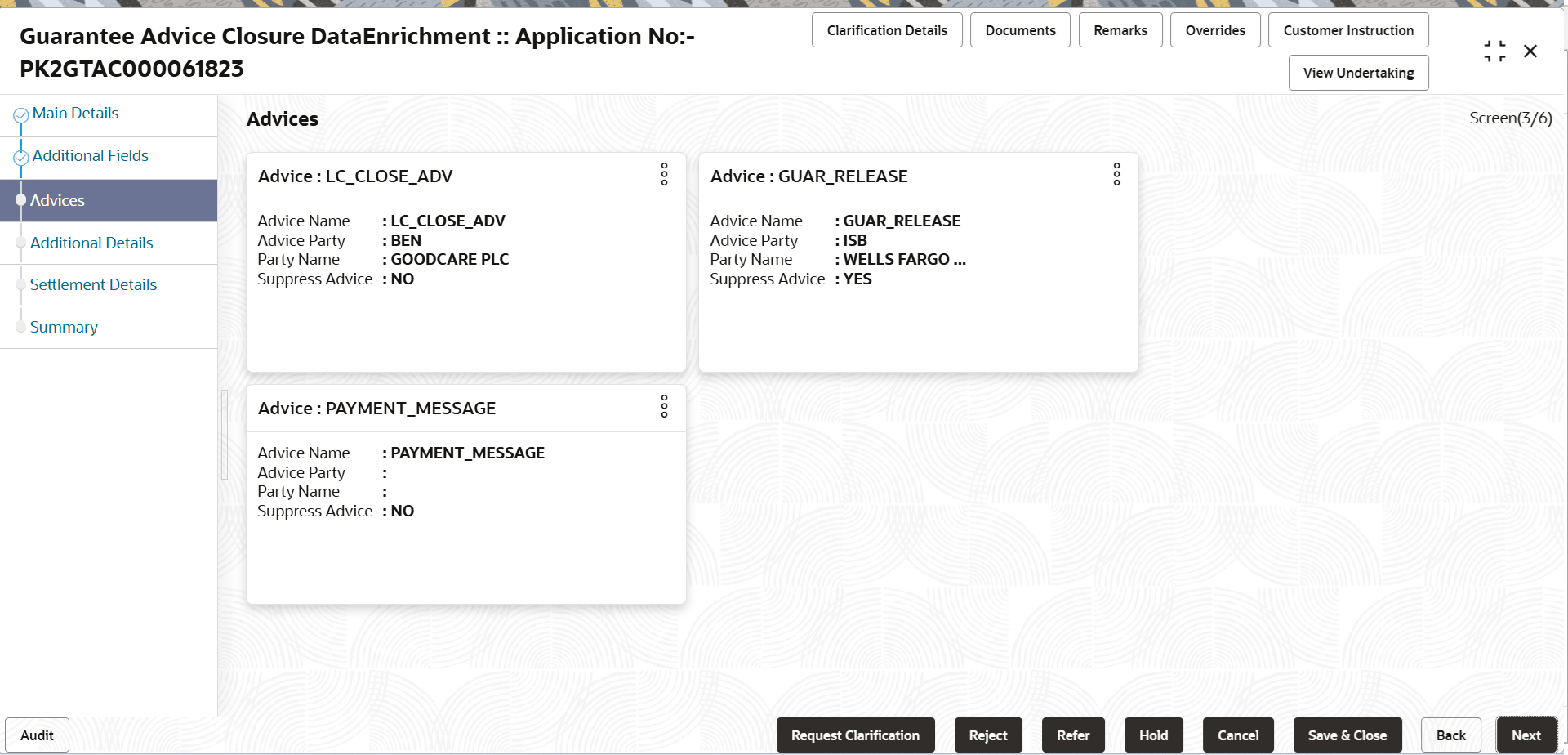Click the Advices section heading
The width and height of the screenshot is (1568, 755).
click(283, 119)
